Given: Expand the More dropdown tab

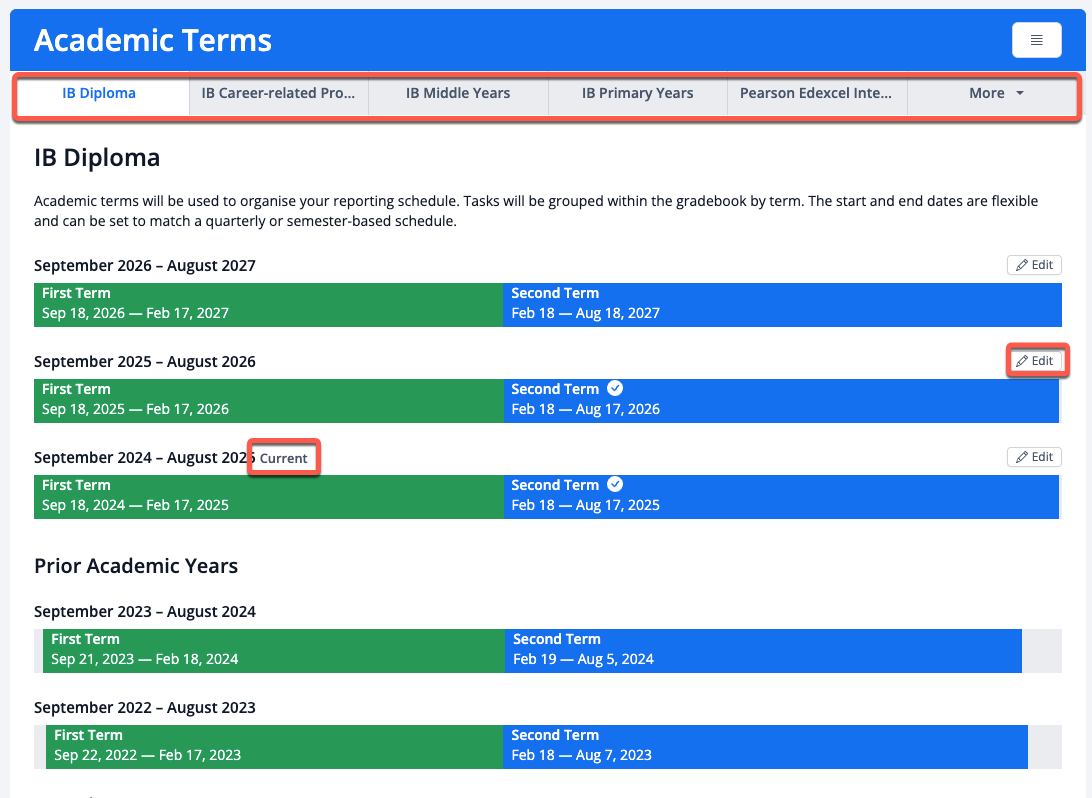Looking at the screenshot, I should [x=996, y=93].
